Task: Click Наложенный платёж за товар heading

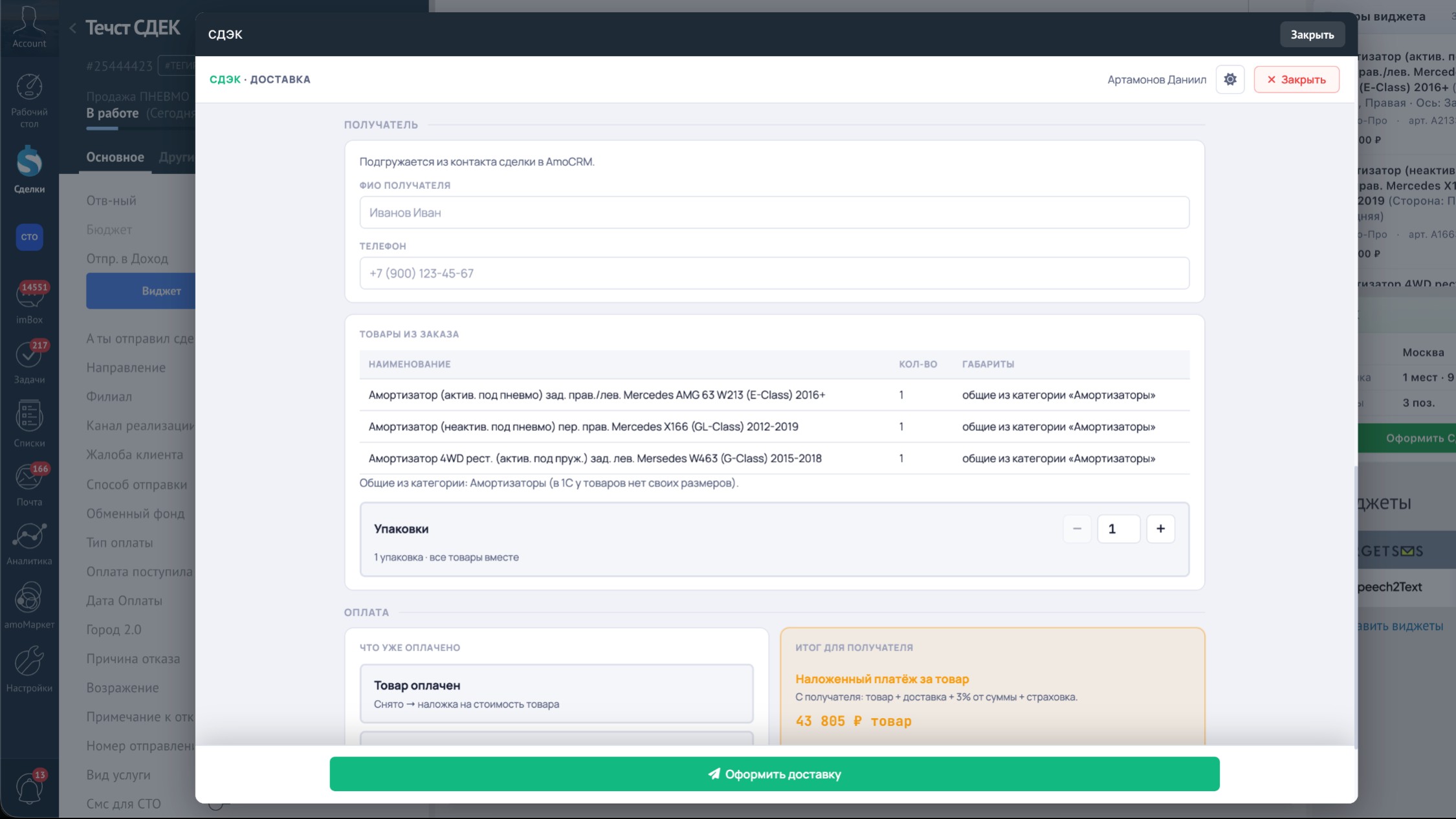Action: [x=882, y=679]
